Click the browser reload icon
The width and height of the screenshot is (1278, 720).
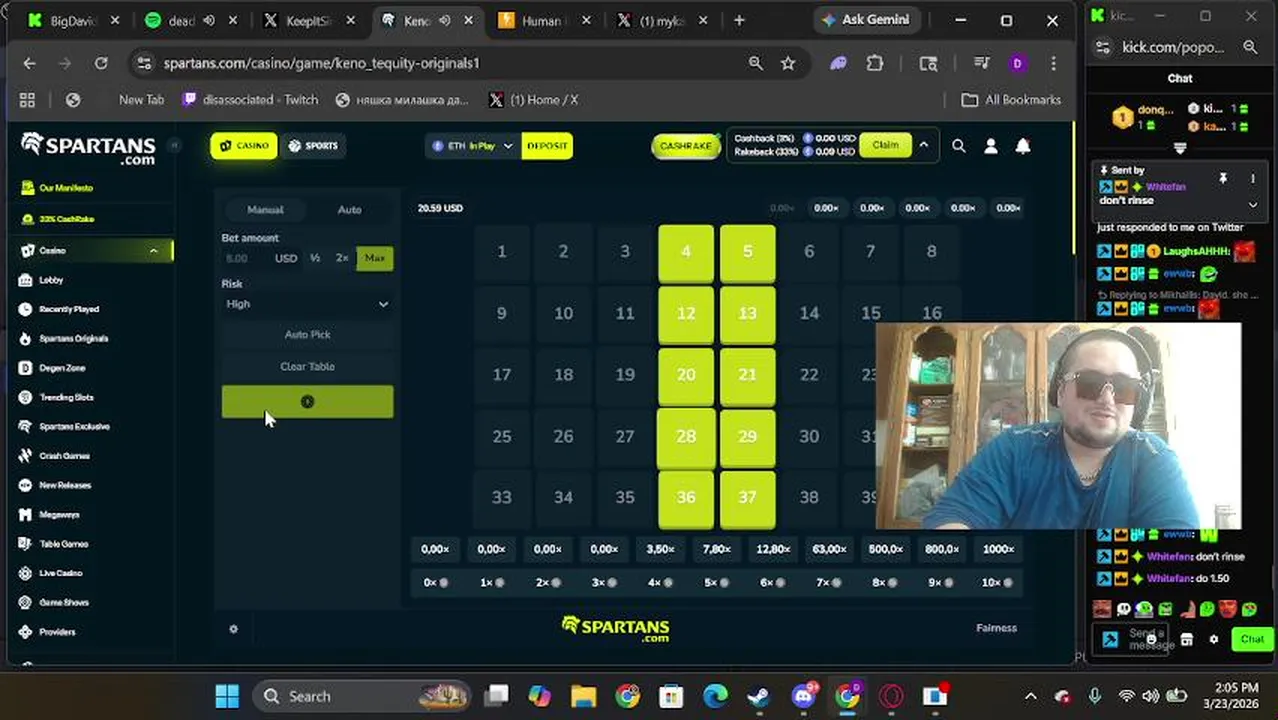[x=101, y=63]
